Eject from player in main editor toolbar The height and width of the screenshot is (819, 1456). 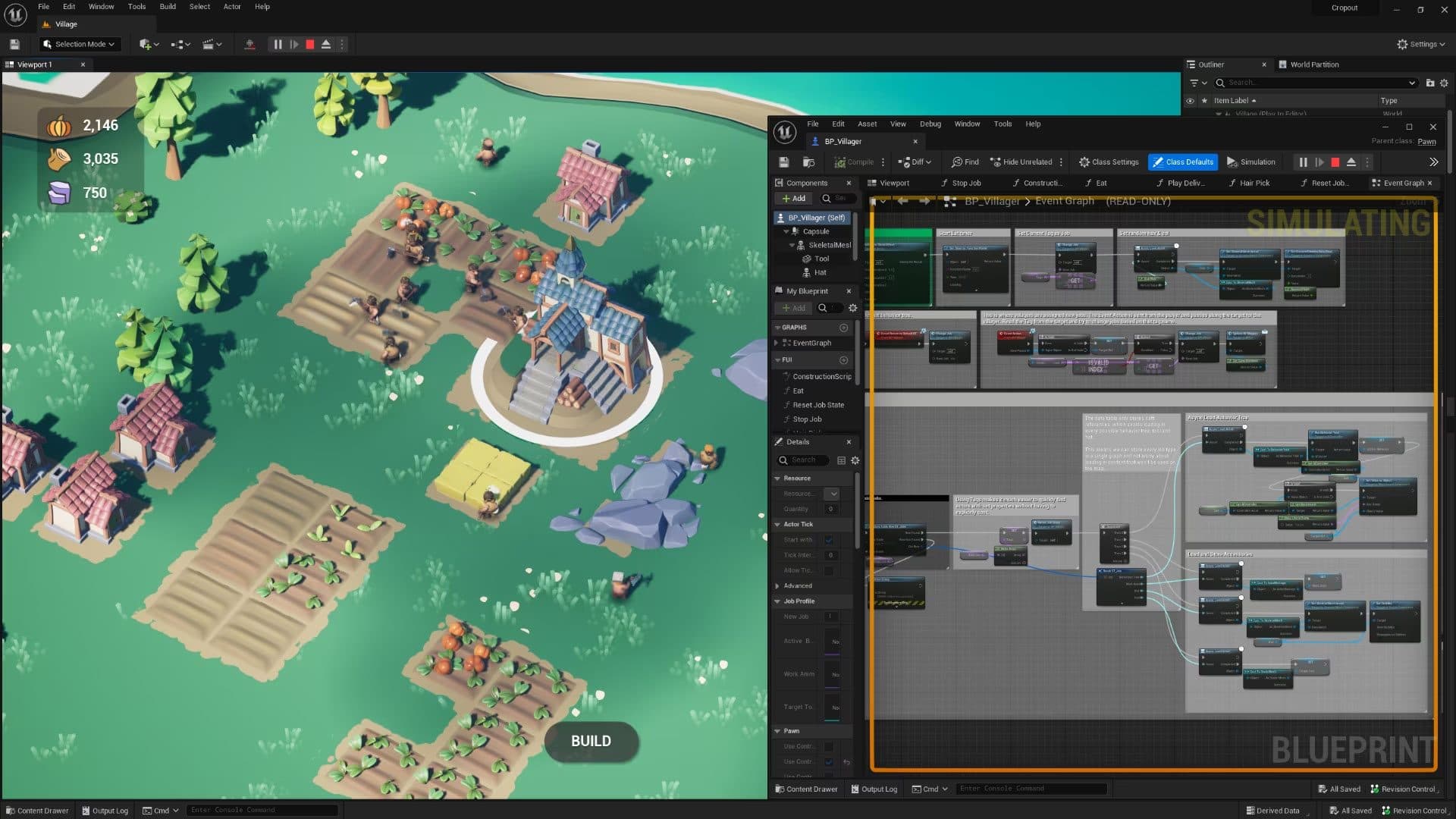click(326, 45)
